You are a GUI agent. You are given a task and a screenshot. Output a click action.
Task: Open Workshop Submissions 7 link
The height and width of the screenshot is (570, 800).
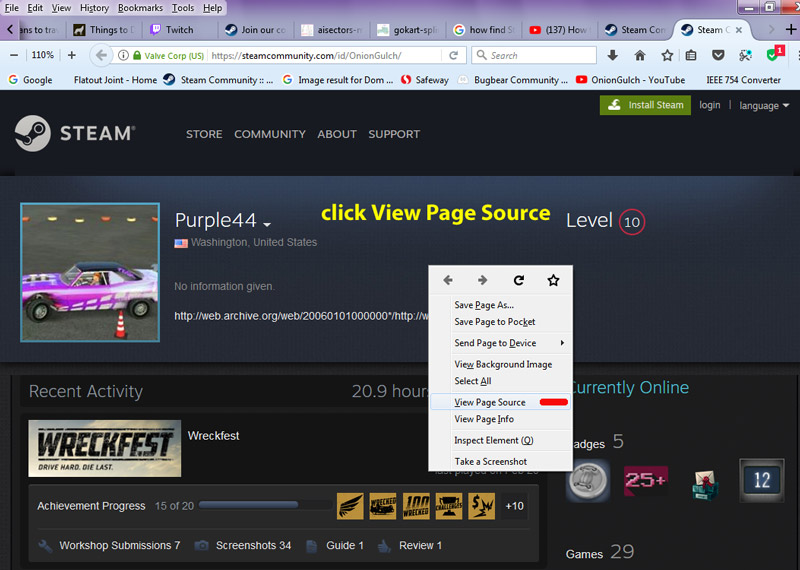click(119, 546)
